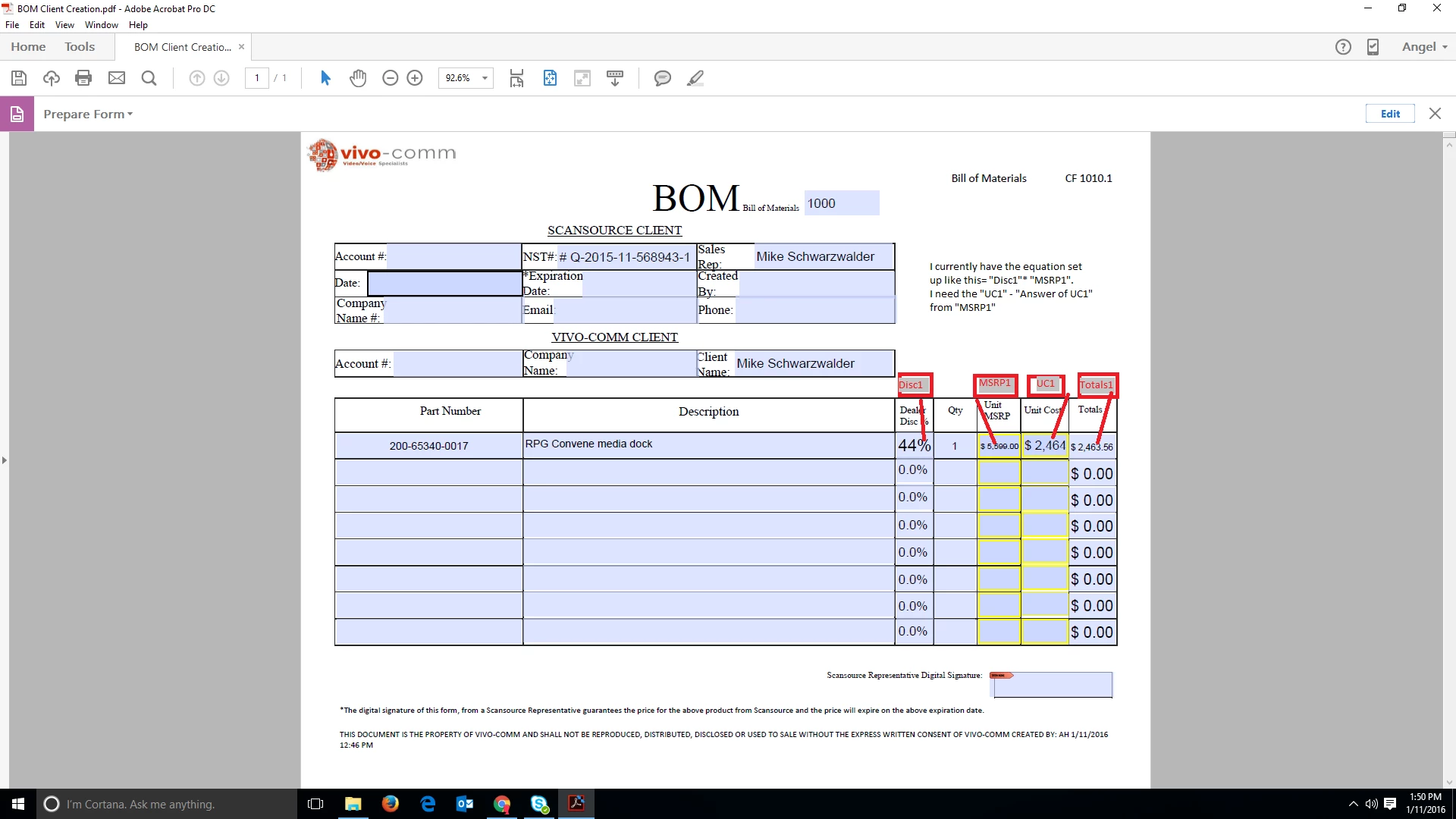The height and width of the screenshot is (819, 1456).
Task: Open the Edit menu
Action: tap(36, 25)
